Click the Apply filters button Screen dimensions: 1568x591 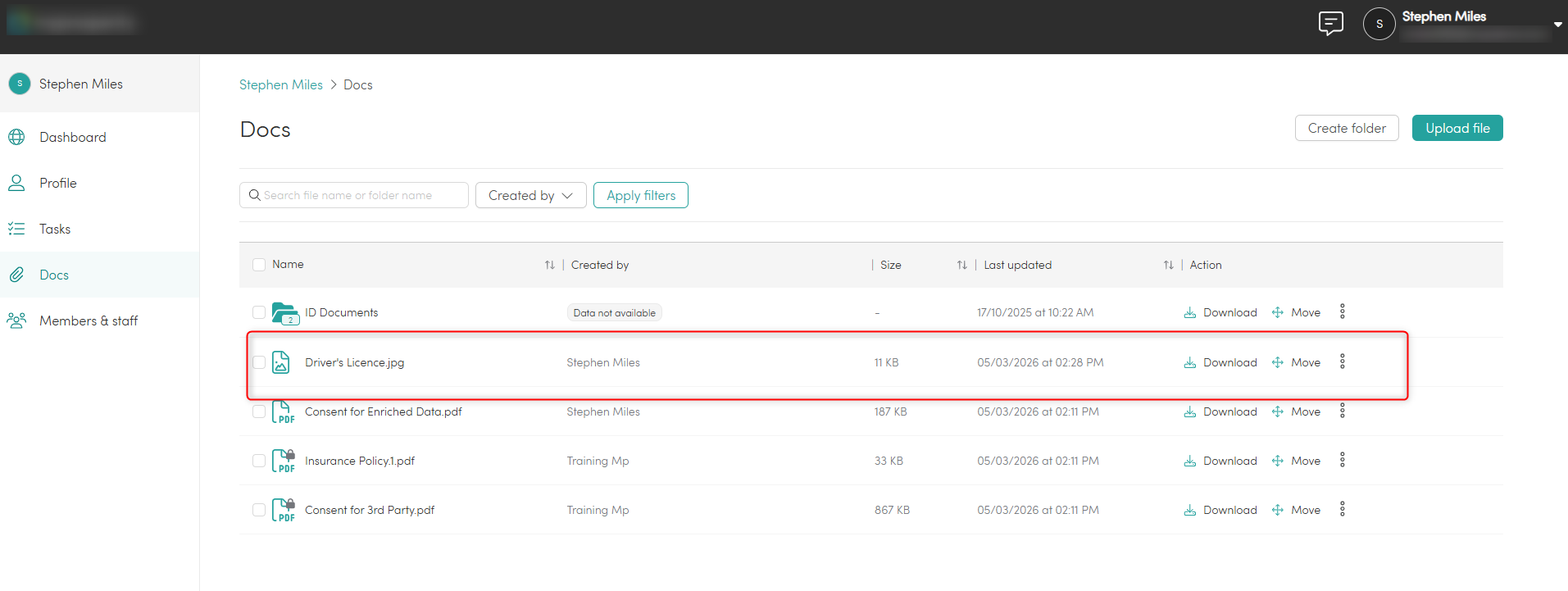pos(641,195)
